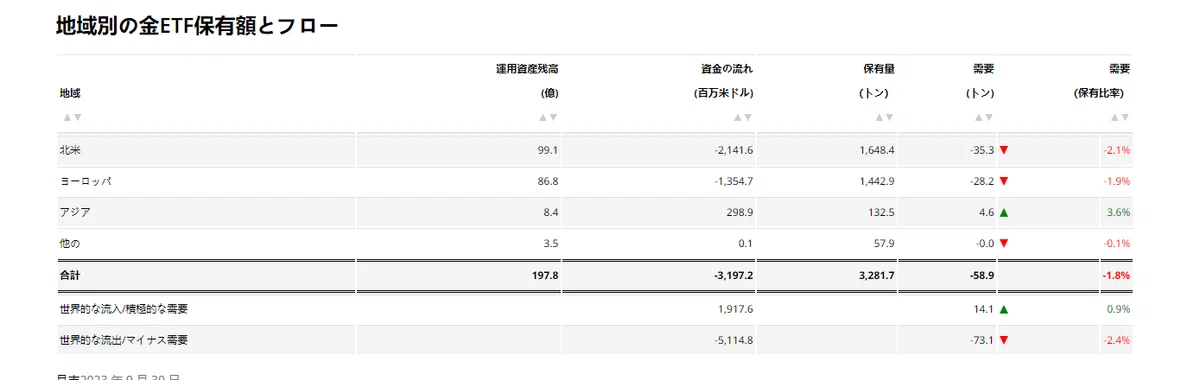Click red arrow in 世界的な流出 row

point(1004,340)
